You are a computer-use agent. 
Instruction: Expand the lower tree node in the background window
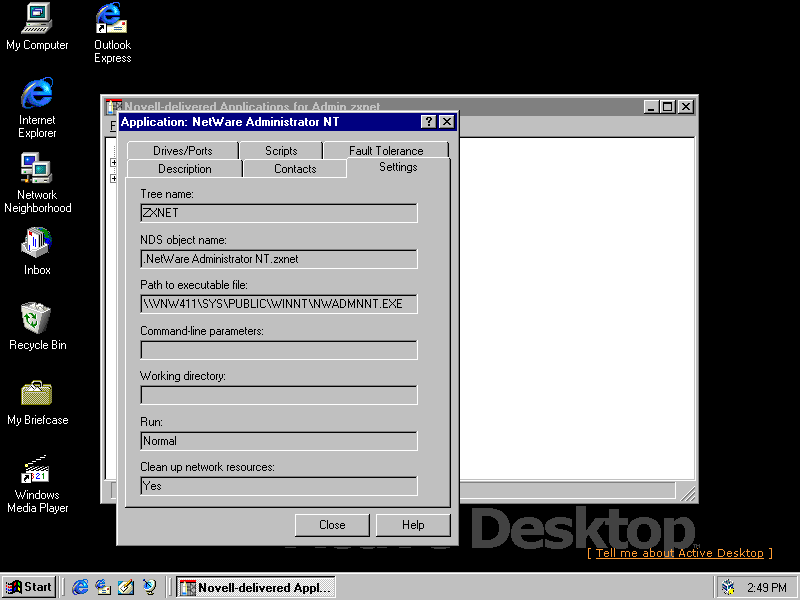click(113, 179)
